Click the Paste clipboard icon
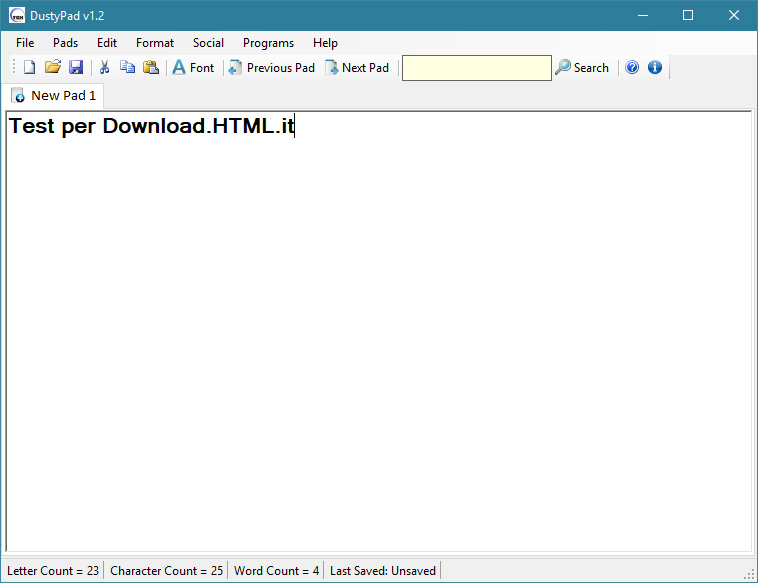 [x=151, y=68]
